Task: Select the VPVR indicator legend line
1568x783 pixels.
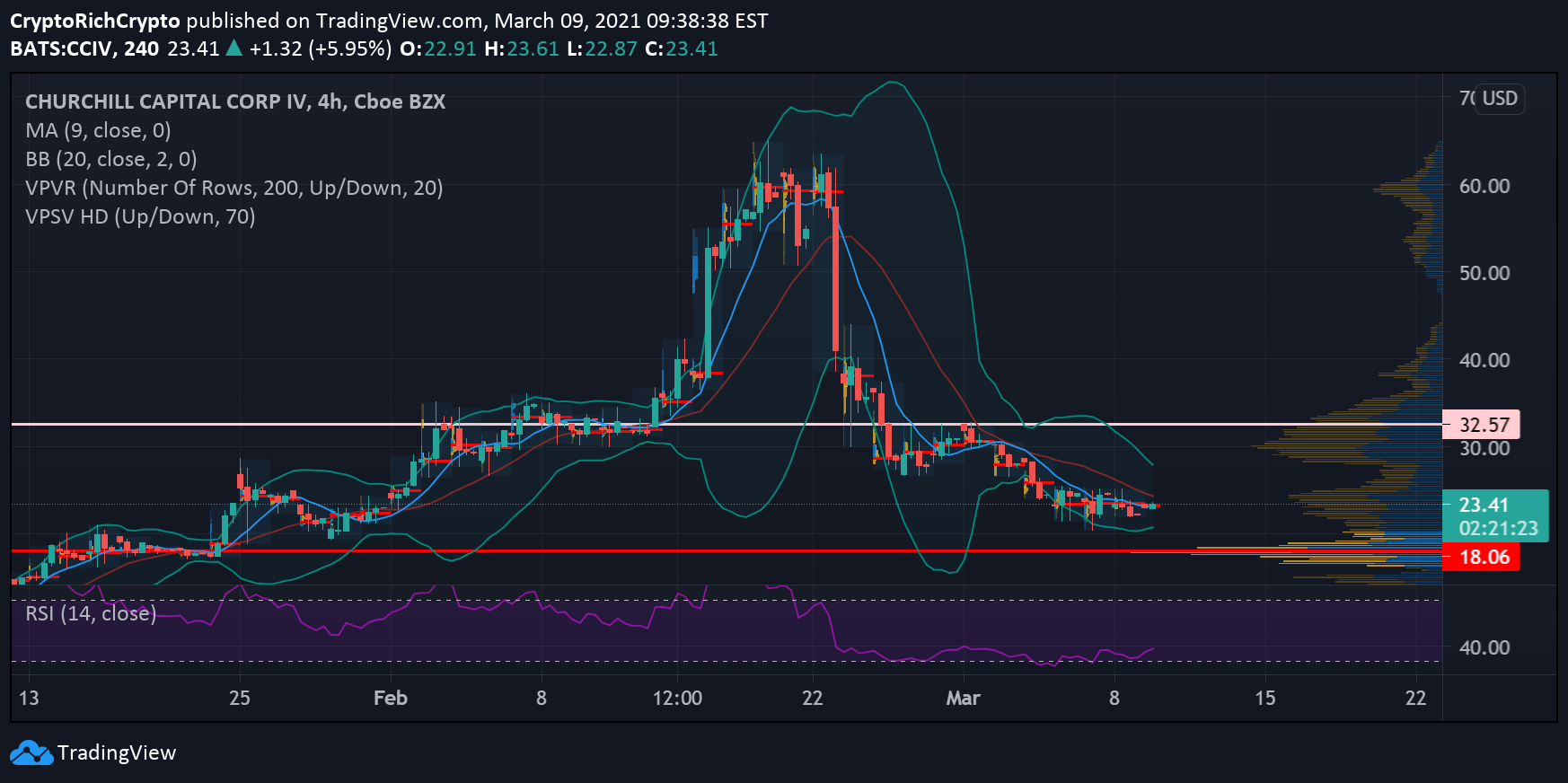Action: coord(234,188)
